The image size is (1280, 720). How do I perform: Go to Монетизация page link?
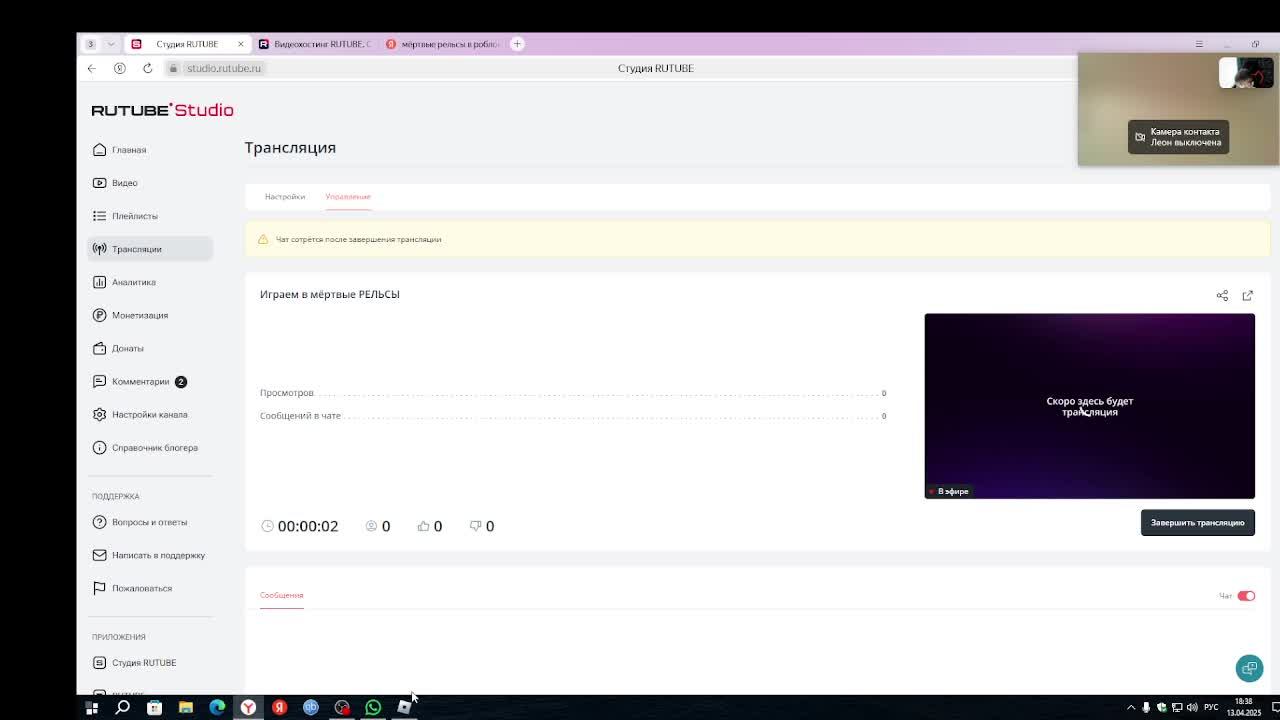click(x=140, y=315)
